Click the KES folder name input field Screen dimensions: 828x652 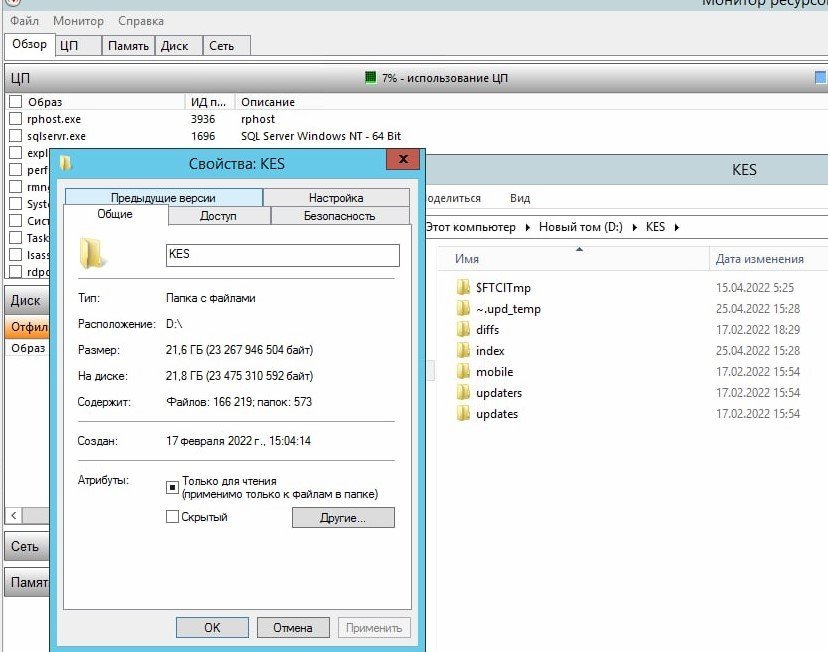pyautogui.click(x=282, y=255)
